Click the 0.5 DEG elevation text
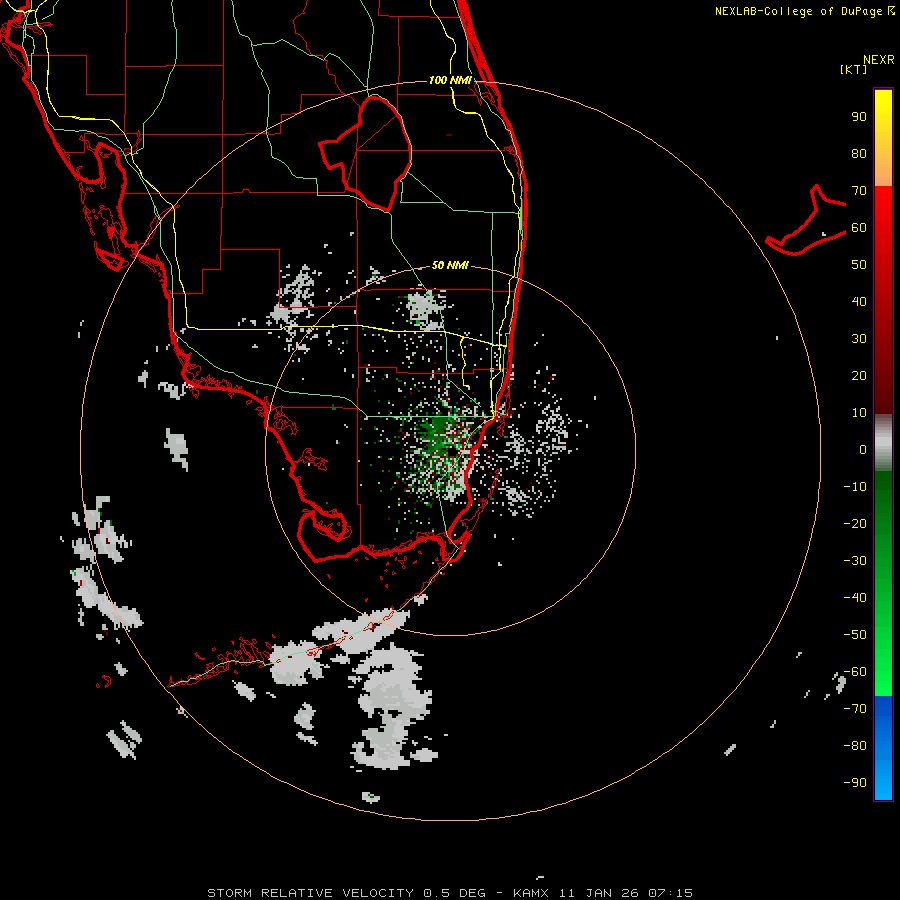The width and height of the screenshot is (900, 900). (x=455, y=893)
